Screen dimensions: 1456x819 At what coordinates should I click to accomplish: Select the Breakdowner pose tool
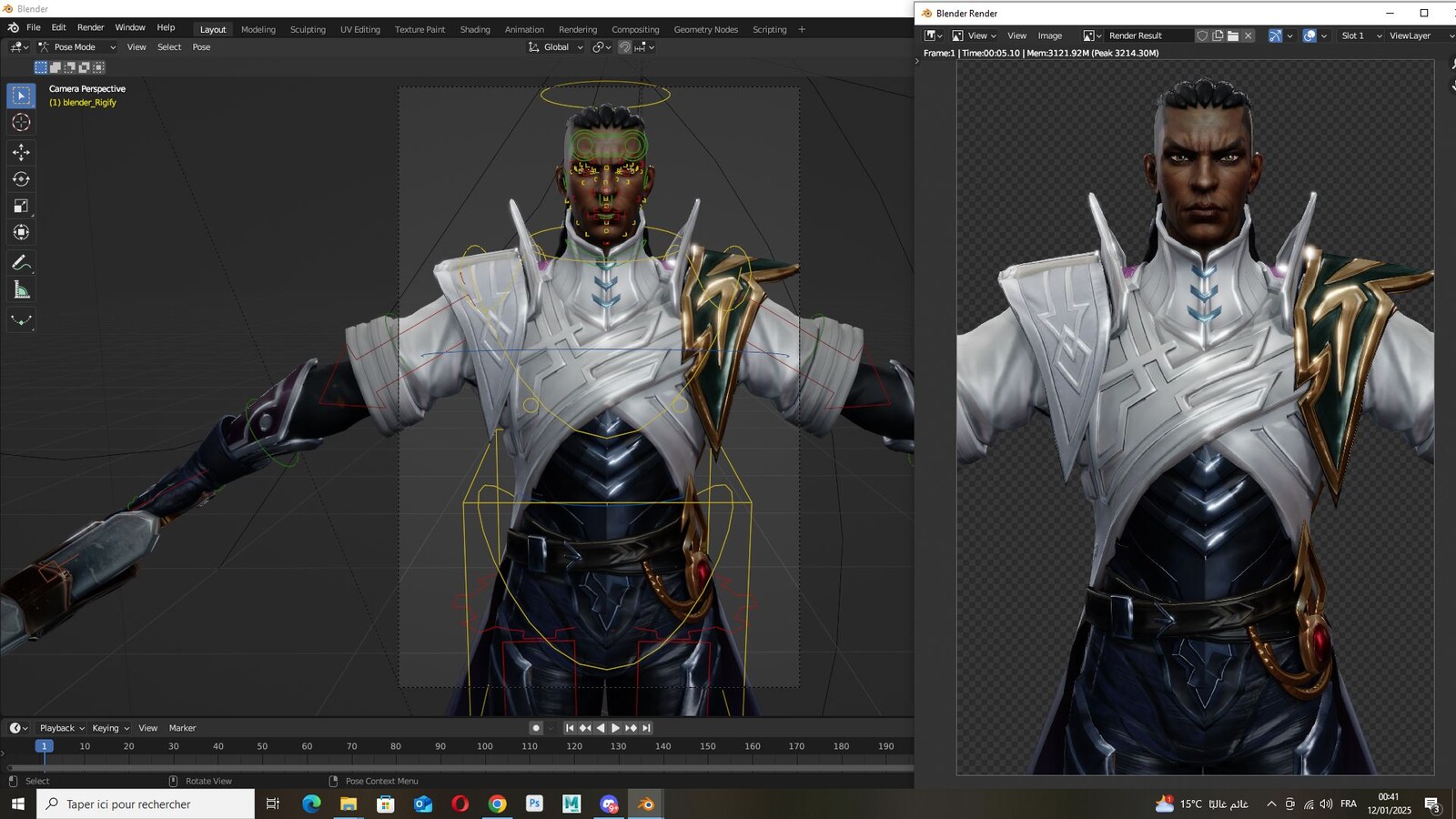click(x=21, y=320)
